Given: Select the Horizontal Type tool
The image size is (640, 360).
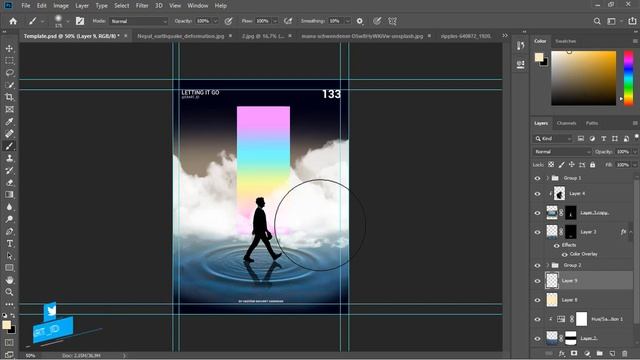Looking at the screenshot, I should [9, 244].
